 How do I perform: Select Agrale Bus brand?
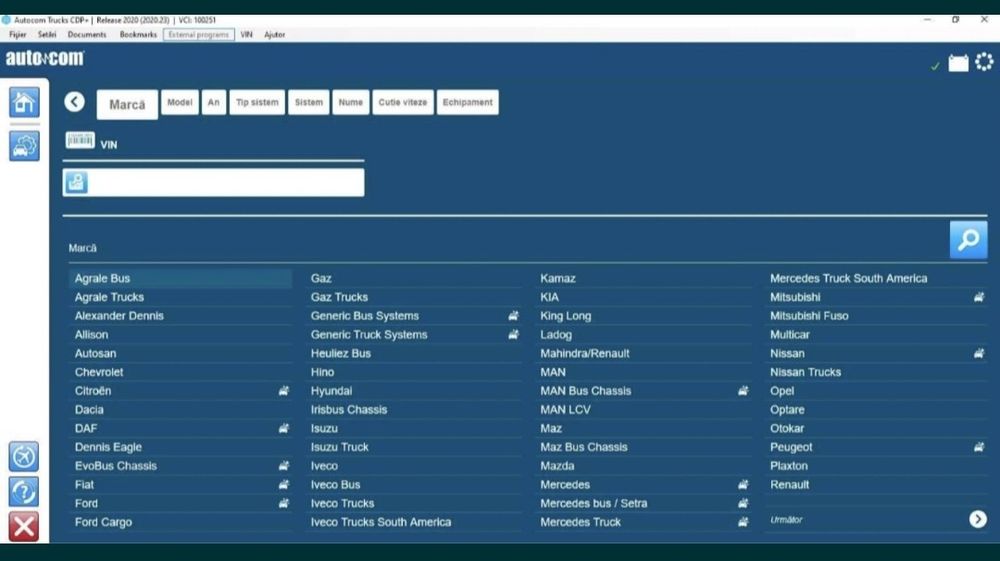[180, 279]
